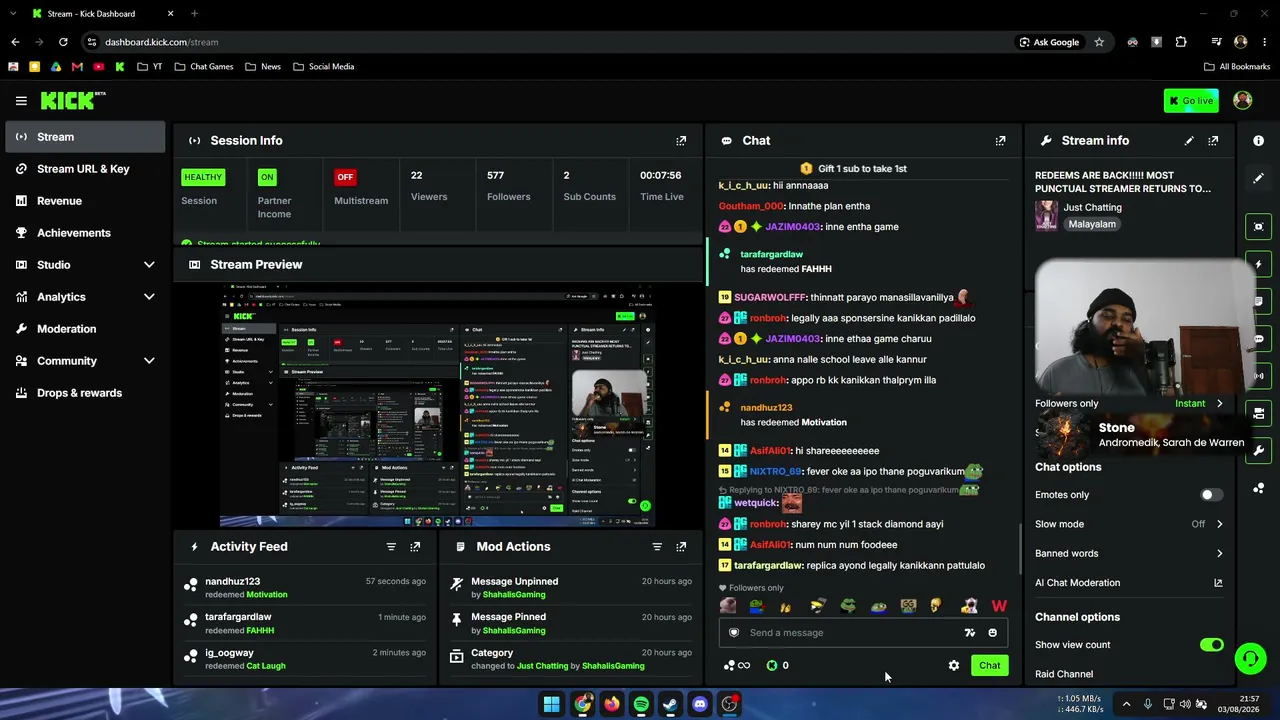The height and width of the screenshot is (720, 1280).
Task: Open Spotify from the taskbar
Action: (x=641, y=704)
